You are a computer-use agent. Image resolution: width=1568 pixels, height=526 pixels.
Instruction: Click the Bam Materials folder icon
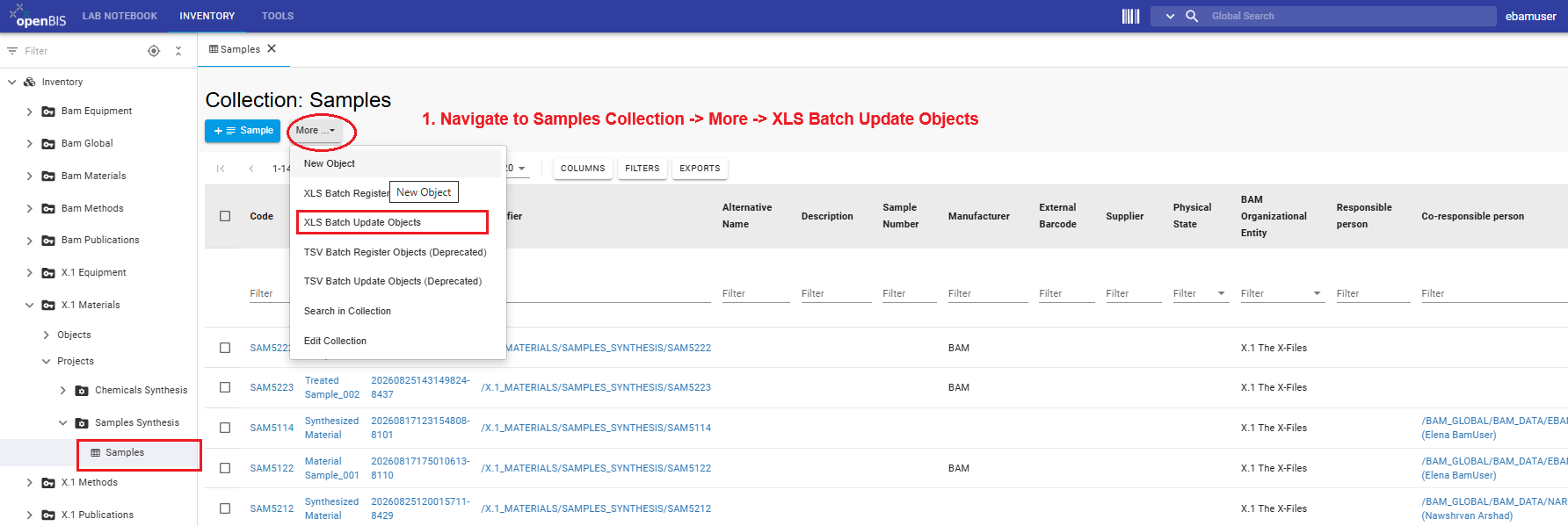[x=48, y=177]
